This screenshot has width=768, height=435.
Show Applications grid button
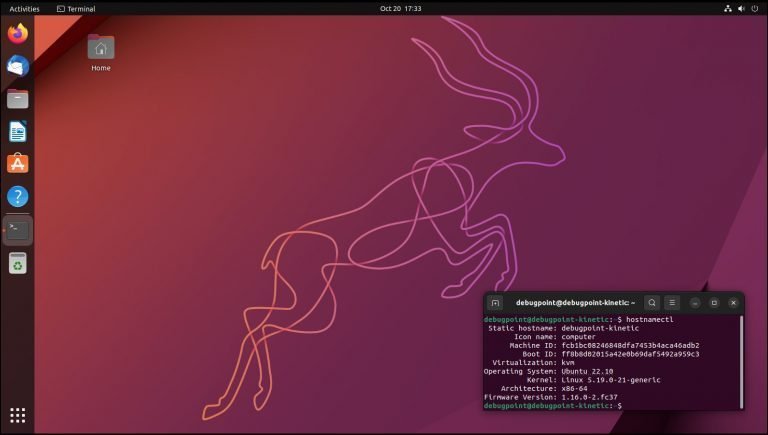pos(18,415)
